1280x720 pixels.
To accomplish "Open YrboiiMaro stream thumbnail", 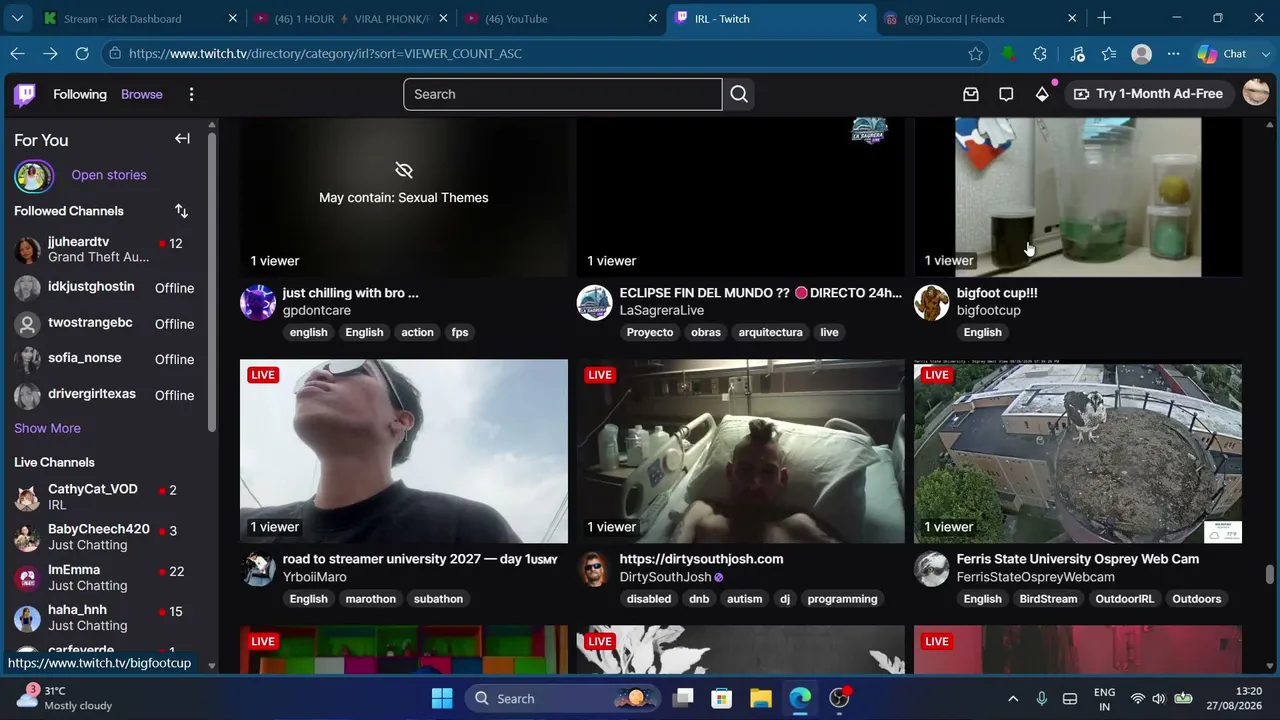I will click(404, 451).
